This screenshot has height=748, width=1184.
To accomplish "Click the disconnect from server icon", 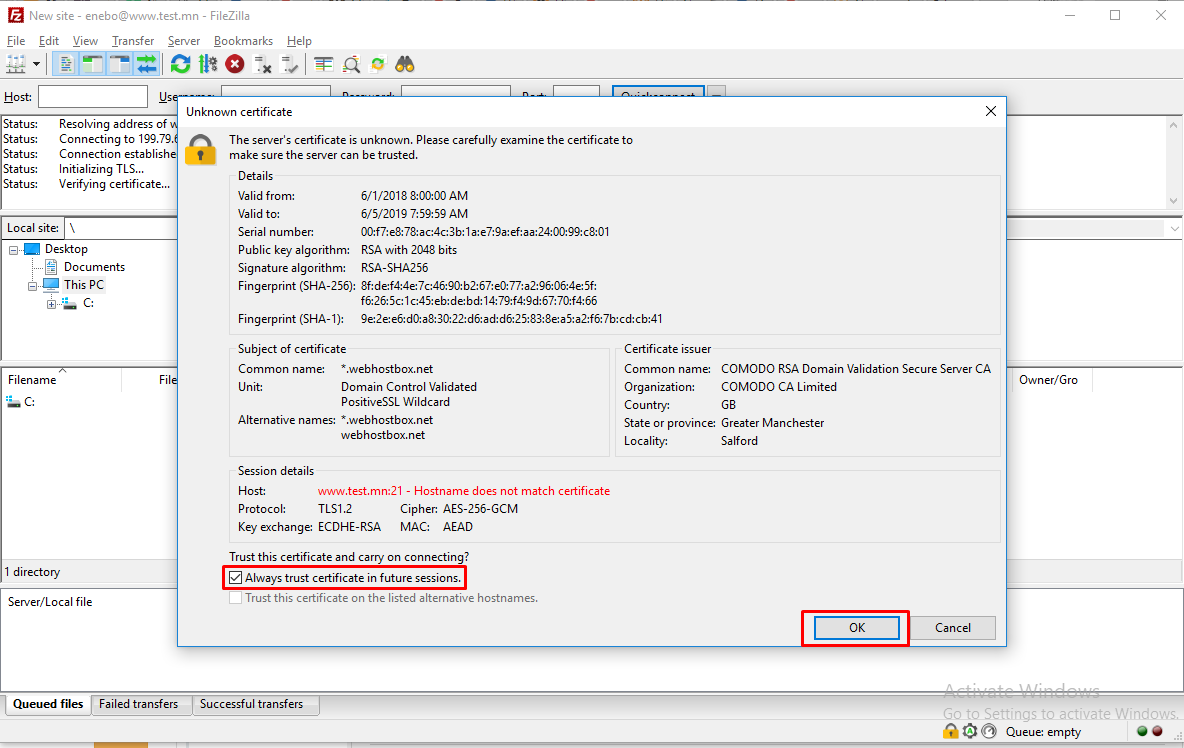I will click(262, 65).
